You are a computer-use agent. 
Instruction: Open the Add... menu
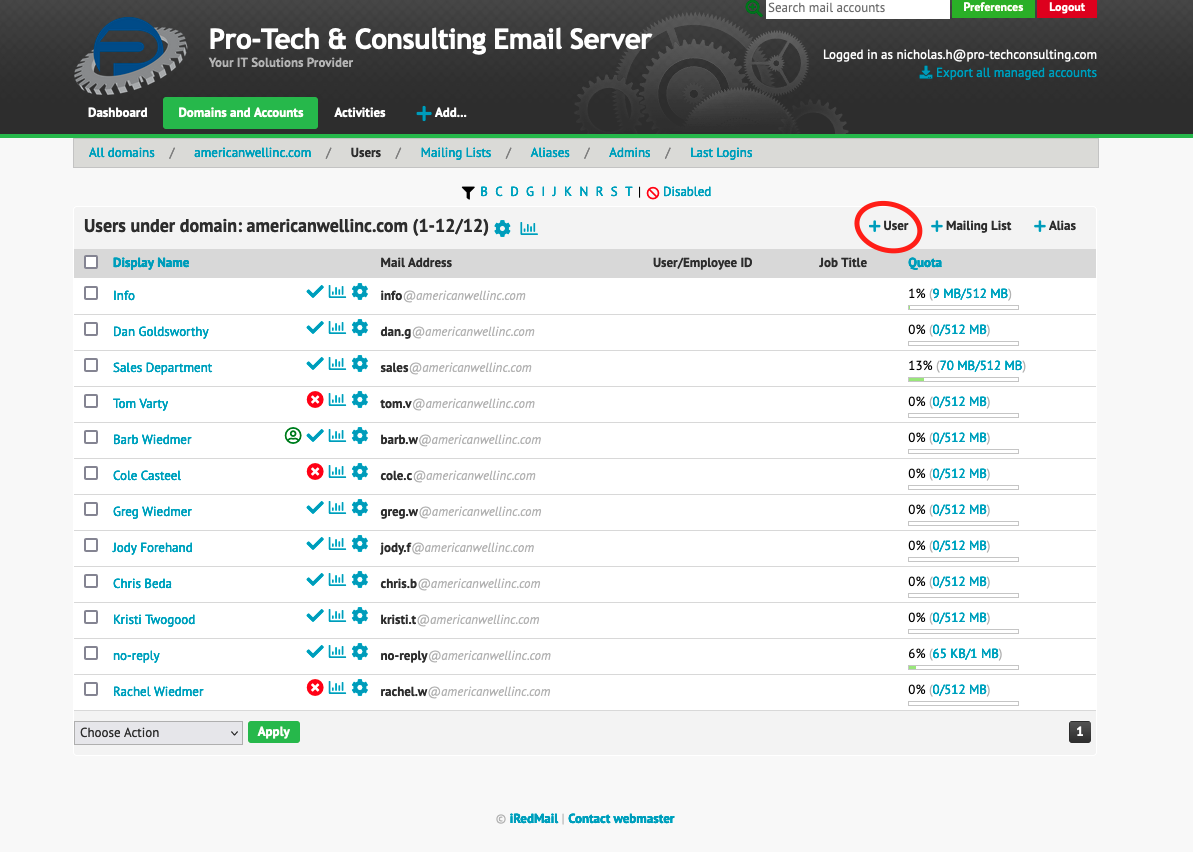click(x=441, y=113)
